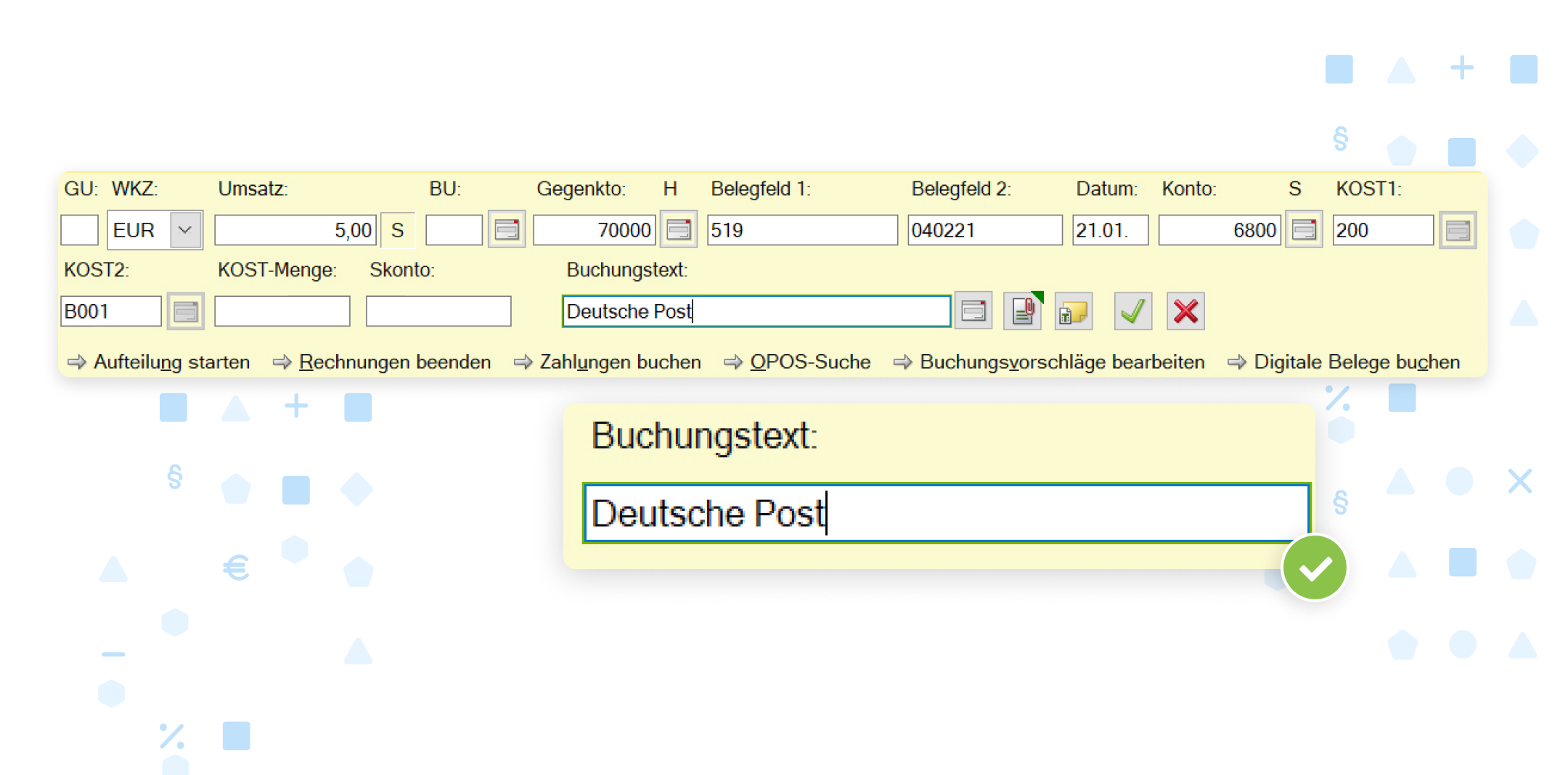Viewport: 1568px width, 775px height.
Task: Click the Zahlungen buchen link
Action: pos(620,361)
